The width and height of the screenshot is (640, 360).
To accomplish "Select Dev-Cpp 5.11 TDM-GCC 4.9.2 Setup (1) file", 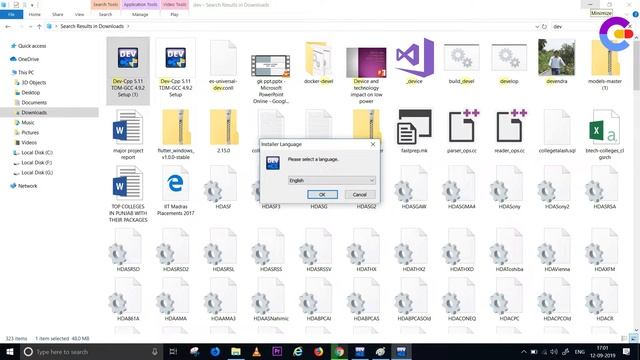I will coord(128,71).
